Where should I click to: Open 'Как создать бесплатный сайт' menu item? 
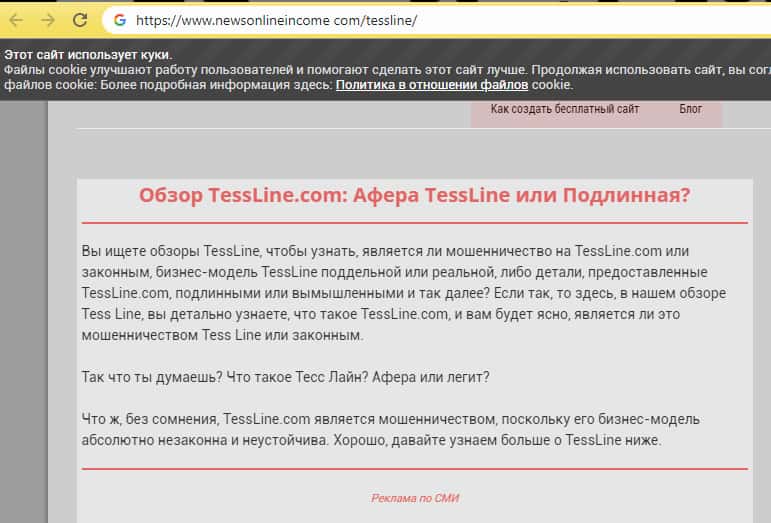coord(564,109)
